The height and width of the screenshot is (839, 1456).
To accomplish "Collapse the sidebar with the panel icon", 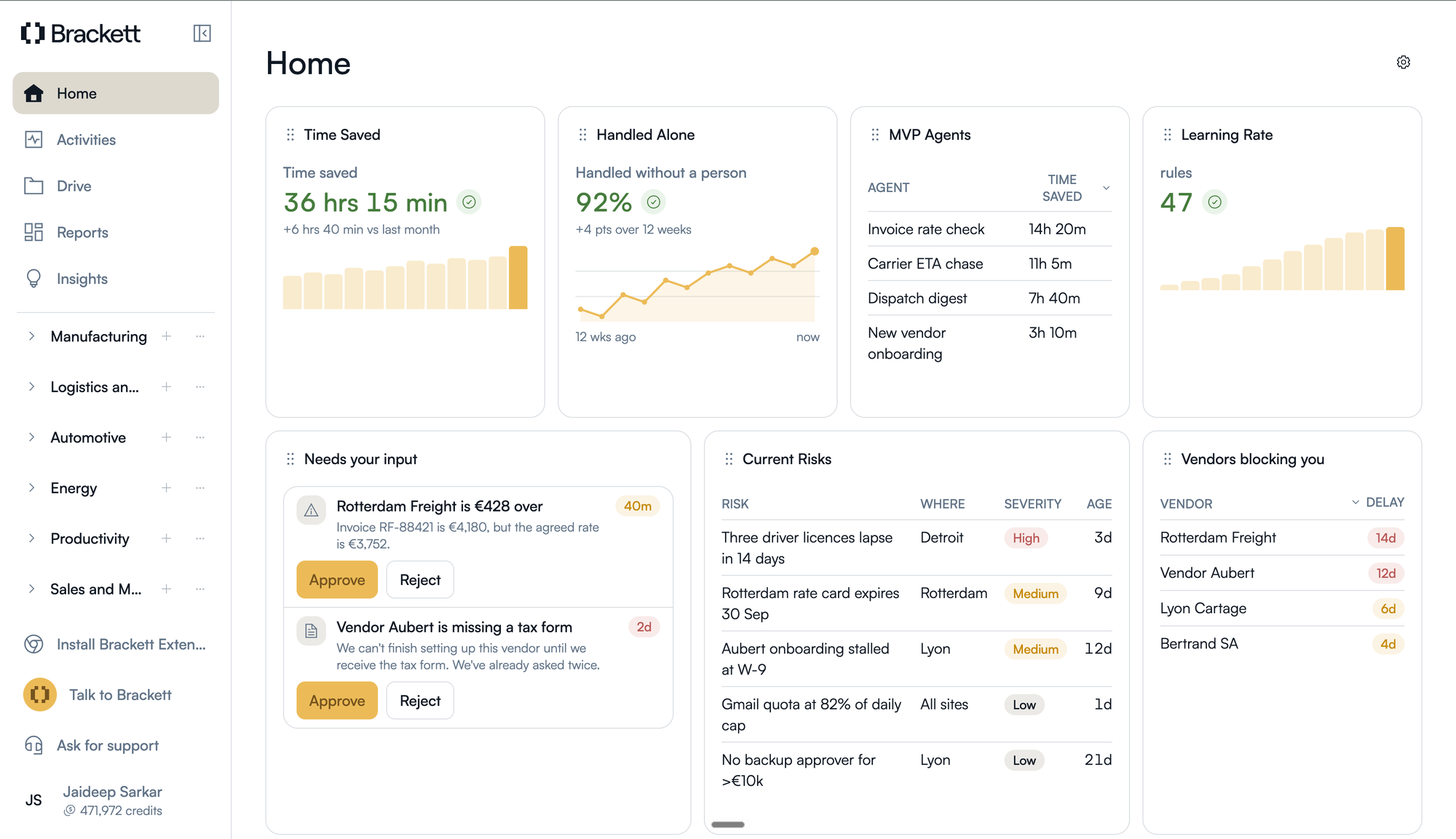I will (202, 33).
